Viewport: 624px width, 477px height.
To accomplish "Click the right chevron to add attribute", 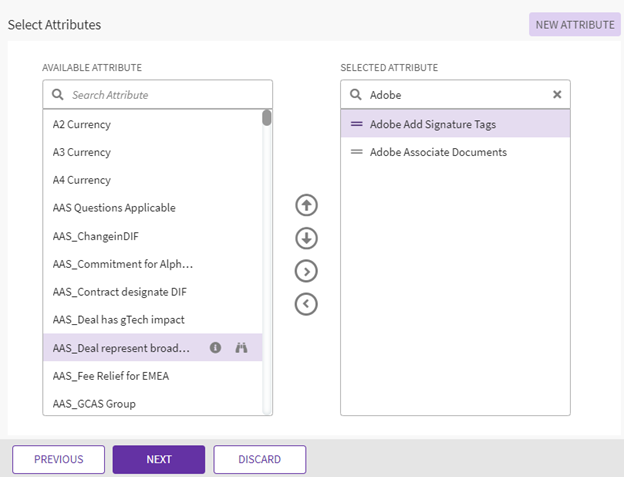I will pyautogui.click(x=307, y=271).
